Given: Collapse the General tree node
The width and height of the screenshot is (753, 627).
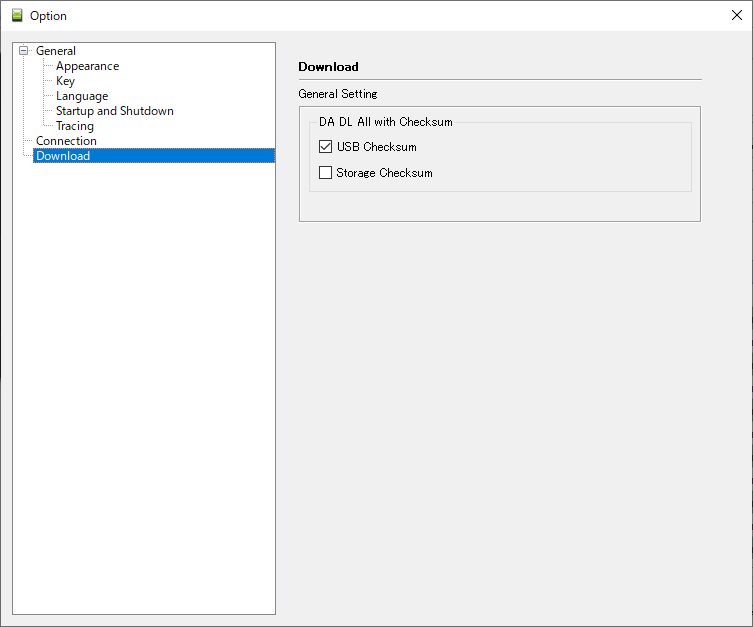Looking at the screenshot, I should point(23,50).
